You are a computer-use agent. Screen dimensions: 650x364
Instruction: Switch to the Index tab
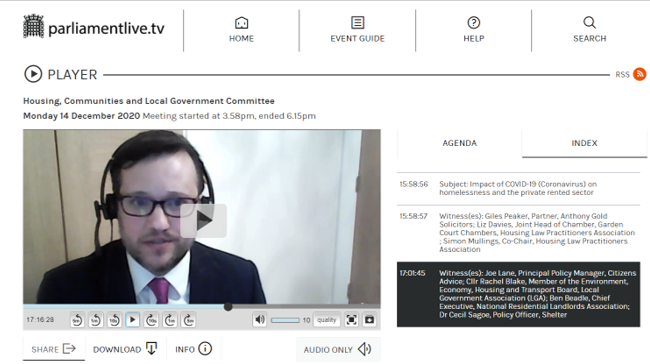coord(585,143)
